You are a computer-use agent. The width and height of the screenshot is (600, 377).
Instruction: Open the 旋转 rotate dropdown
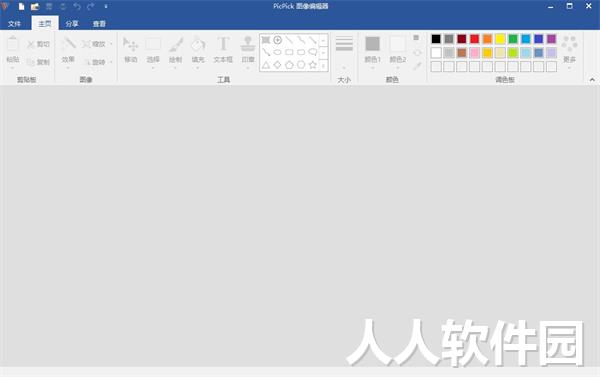point(97,62)
